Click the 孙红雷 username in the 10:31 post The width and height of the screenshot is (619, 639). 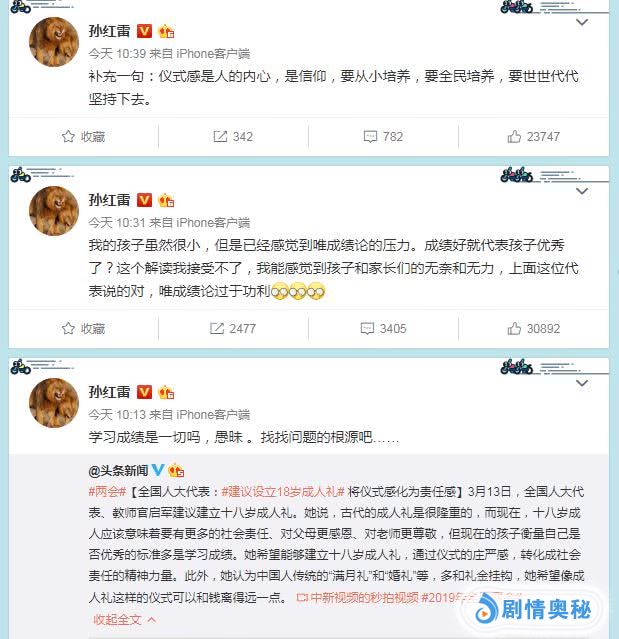[x=109, y=200]
